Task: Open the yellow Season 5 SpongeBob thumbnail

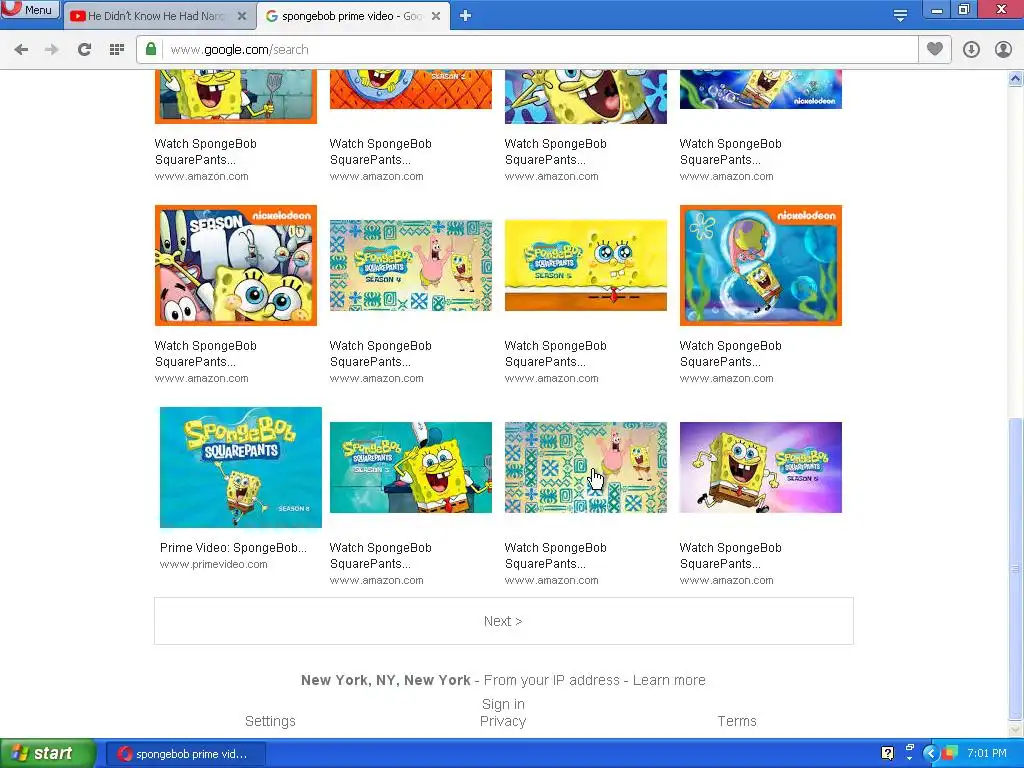Action: click(586, 265)
